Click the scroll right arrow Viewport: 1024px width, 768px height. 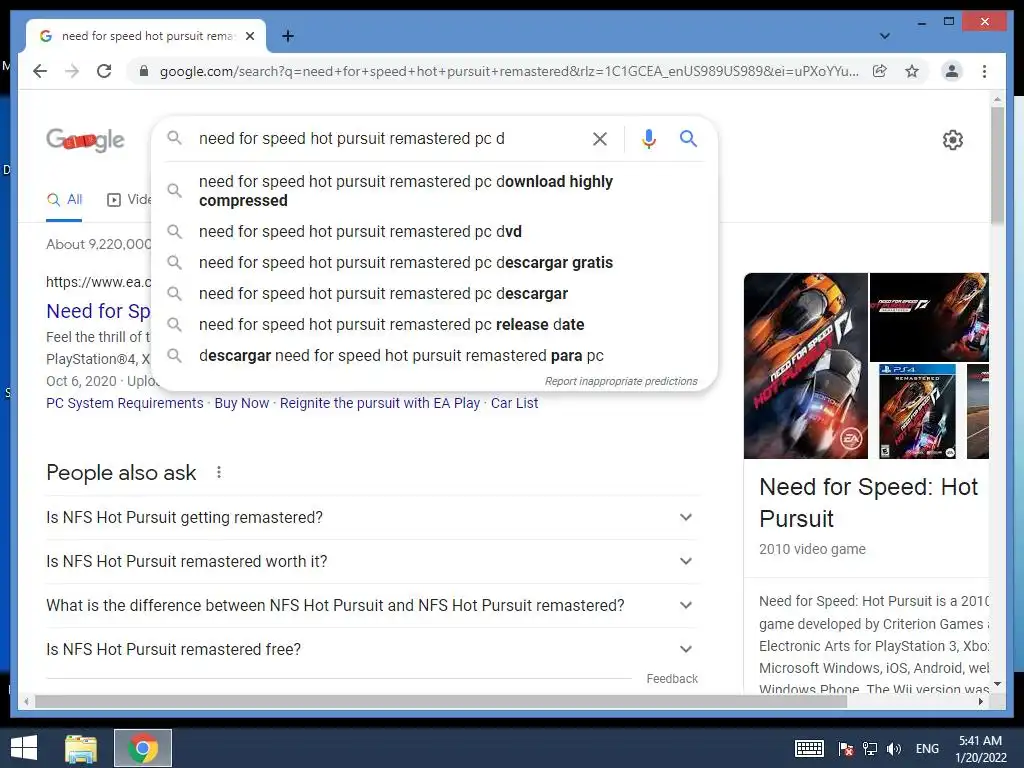(x=981, y=701)
